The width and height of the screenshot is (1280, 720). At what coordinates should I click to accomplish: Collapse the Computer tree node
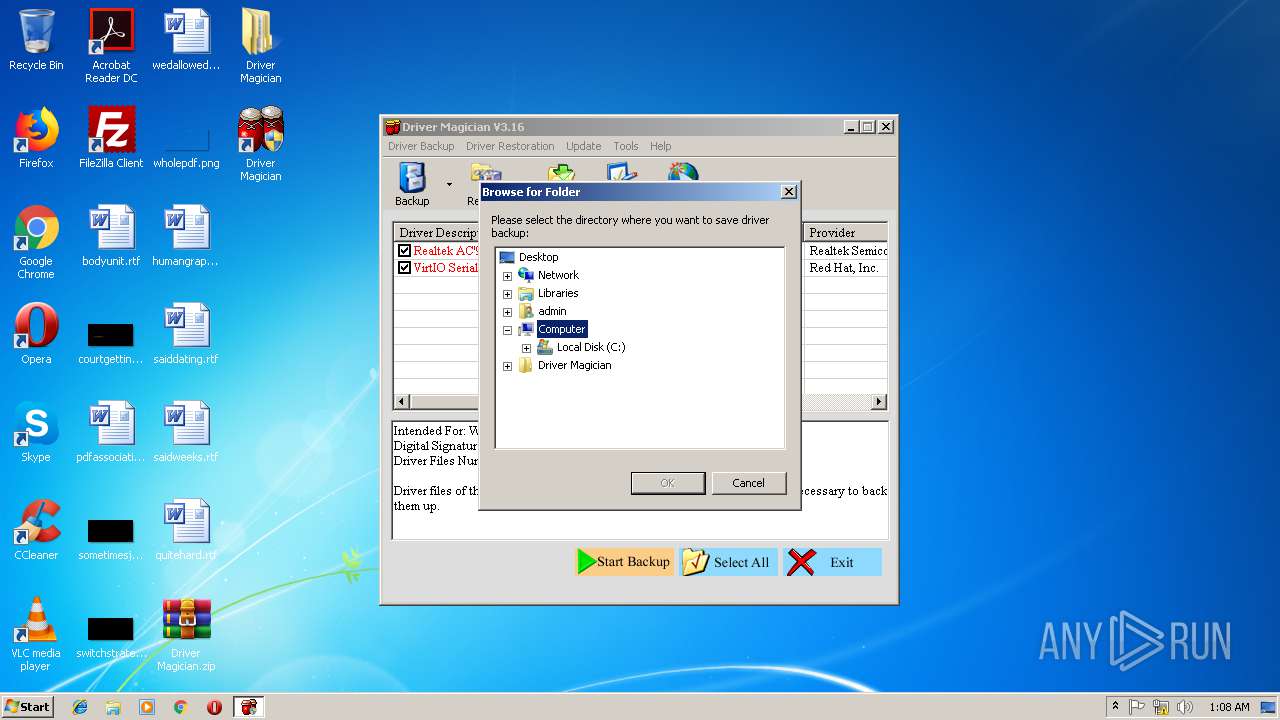[507, 330]
